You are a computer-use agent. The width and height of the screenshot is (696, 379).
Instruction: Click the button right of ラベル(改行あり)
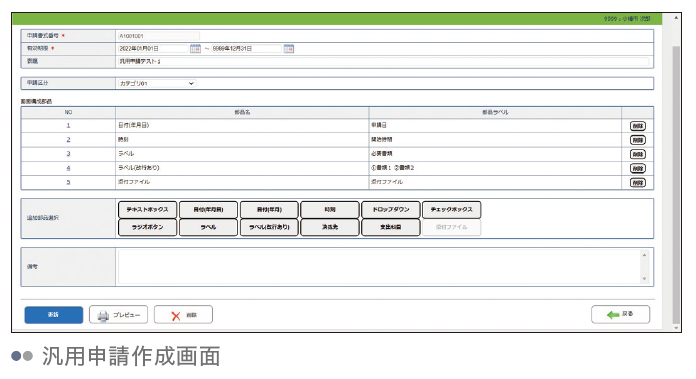tap(330, 227)
